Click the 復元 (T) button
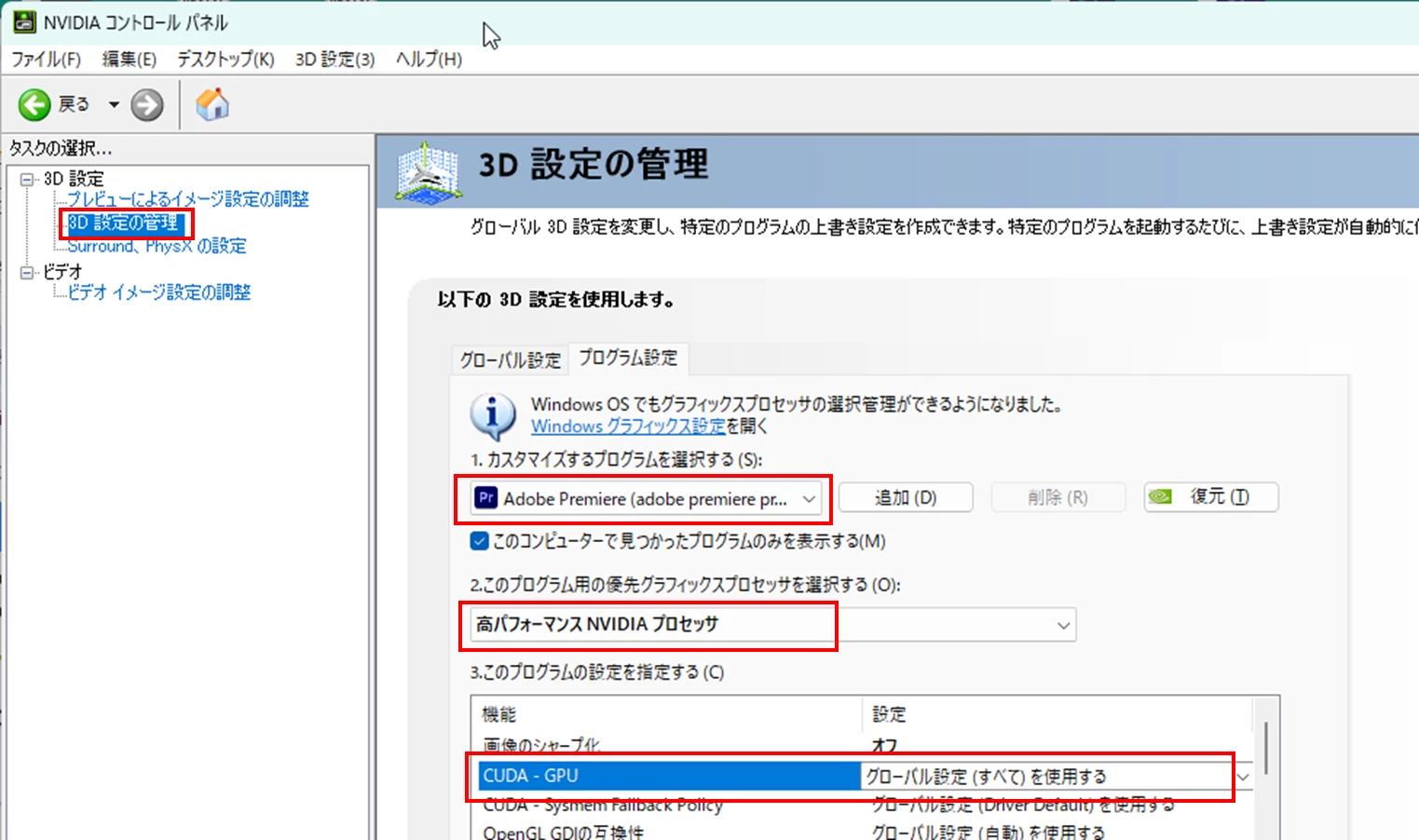Viewport: 1419px width, 840px height. [1211, 496]
